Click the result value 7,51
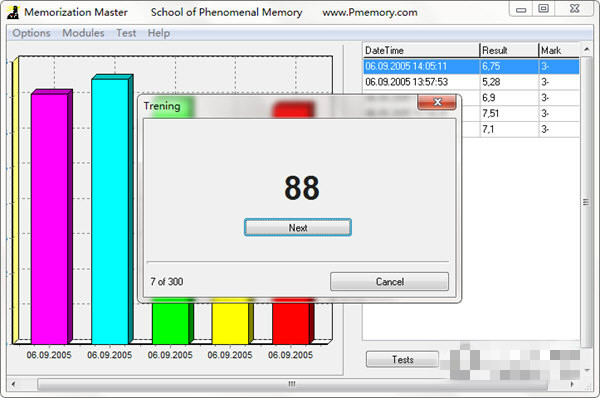600x398 pixels. click(491, 113)
